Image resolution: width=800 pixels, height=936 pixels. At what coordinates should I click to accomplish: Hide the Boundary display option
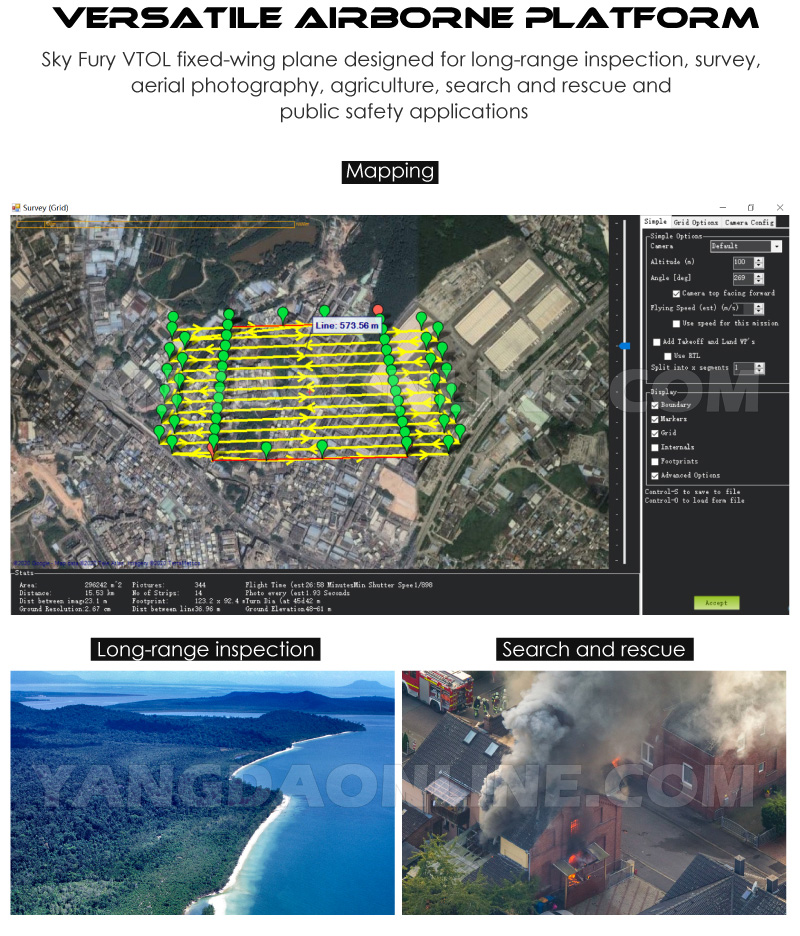pos(655,405)
